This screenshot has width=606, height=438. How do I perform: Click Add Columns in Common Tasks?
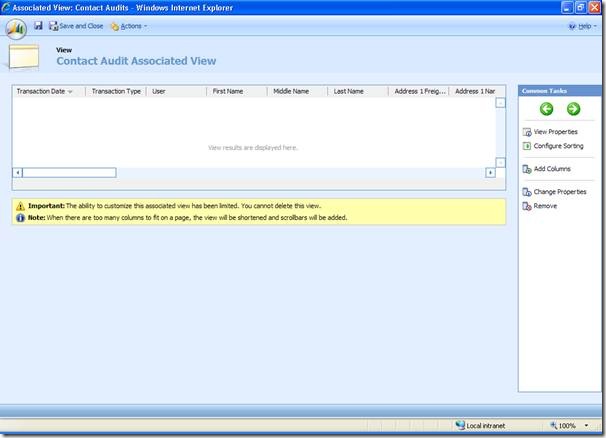[551, 169]
